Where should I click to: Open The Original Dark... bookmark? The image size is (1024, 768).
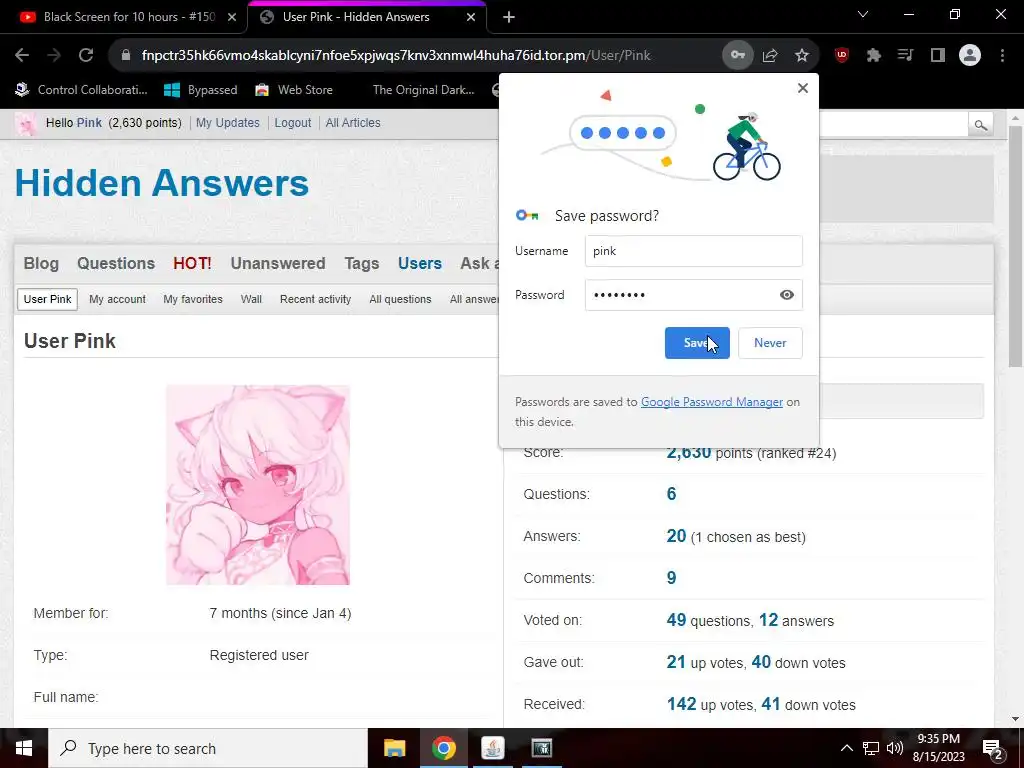[x=423, y=90]
